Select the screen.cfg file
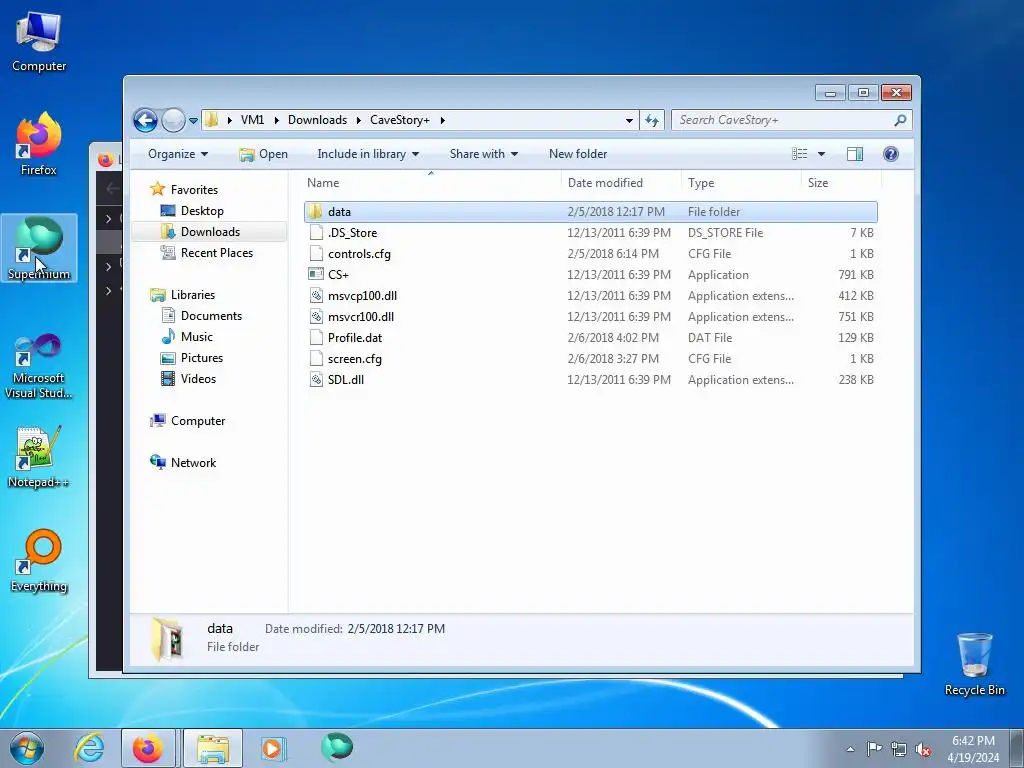Image resolution: width=1024 pixels, height=768 pixels. tap(355, 359)
